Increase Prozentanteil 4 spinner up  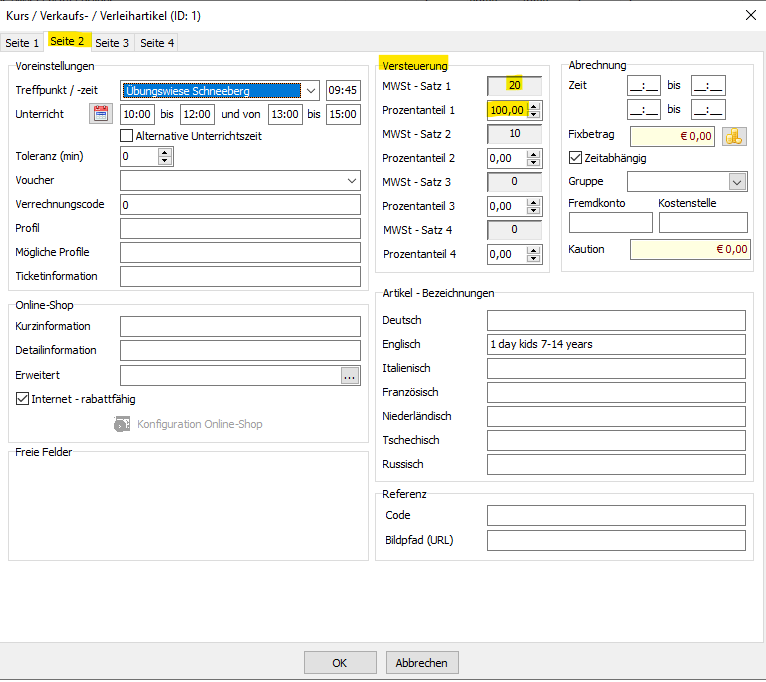point(534,250)
